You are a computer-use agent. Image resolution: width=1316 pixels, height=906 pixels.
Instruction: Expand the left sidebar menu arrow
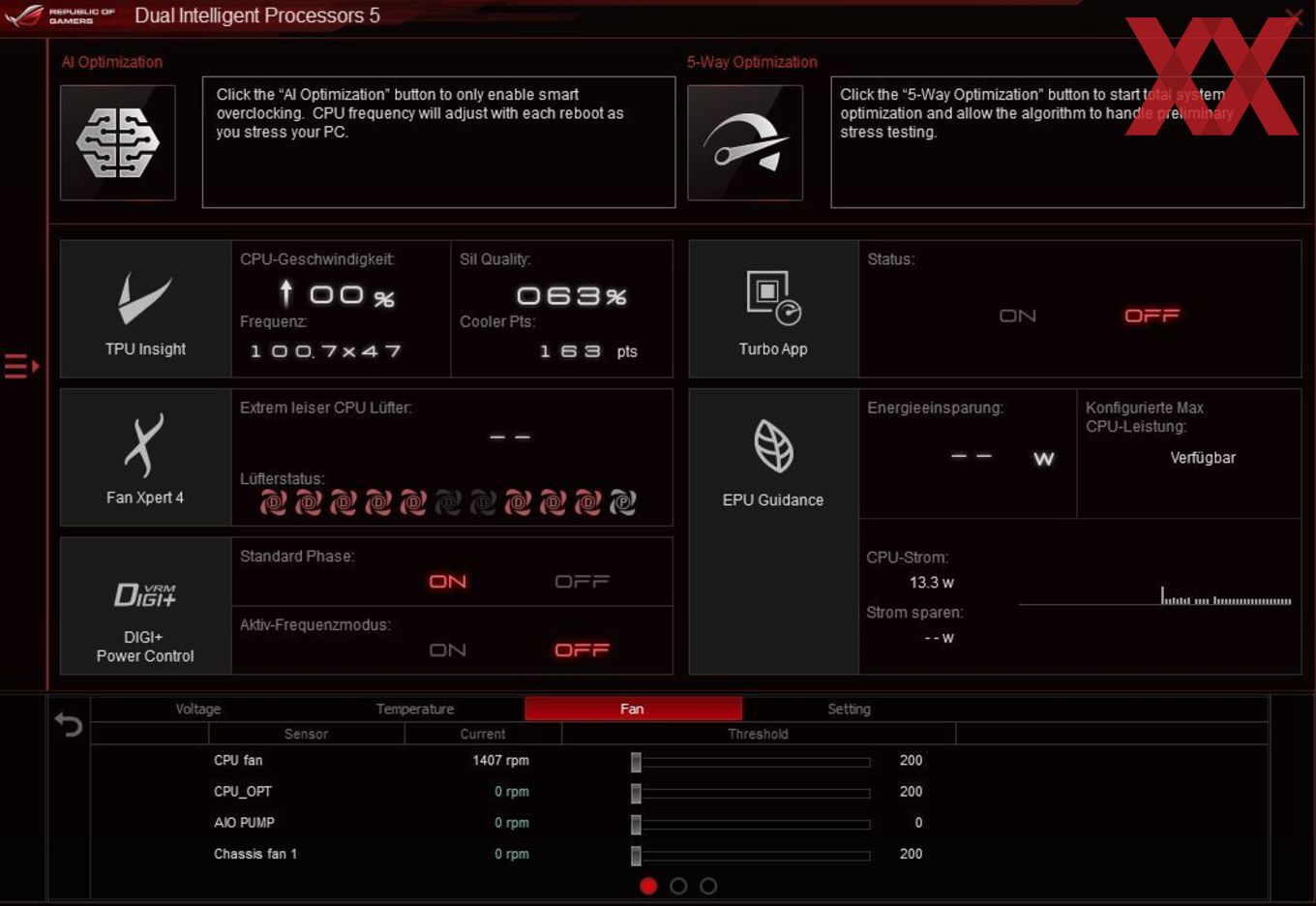[21, 366]
